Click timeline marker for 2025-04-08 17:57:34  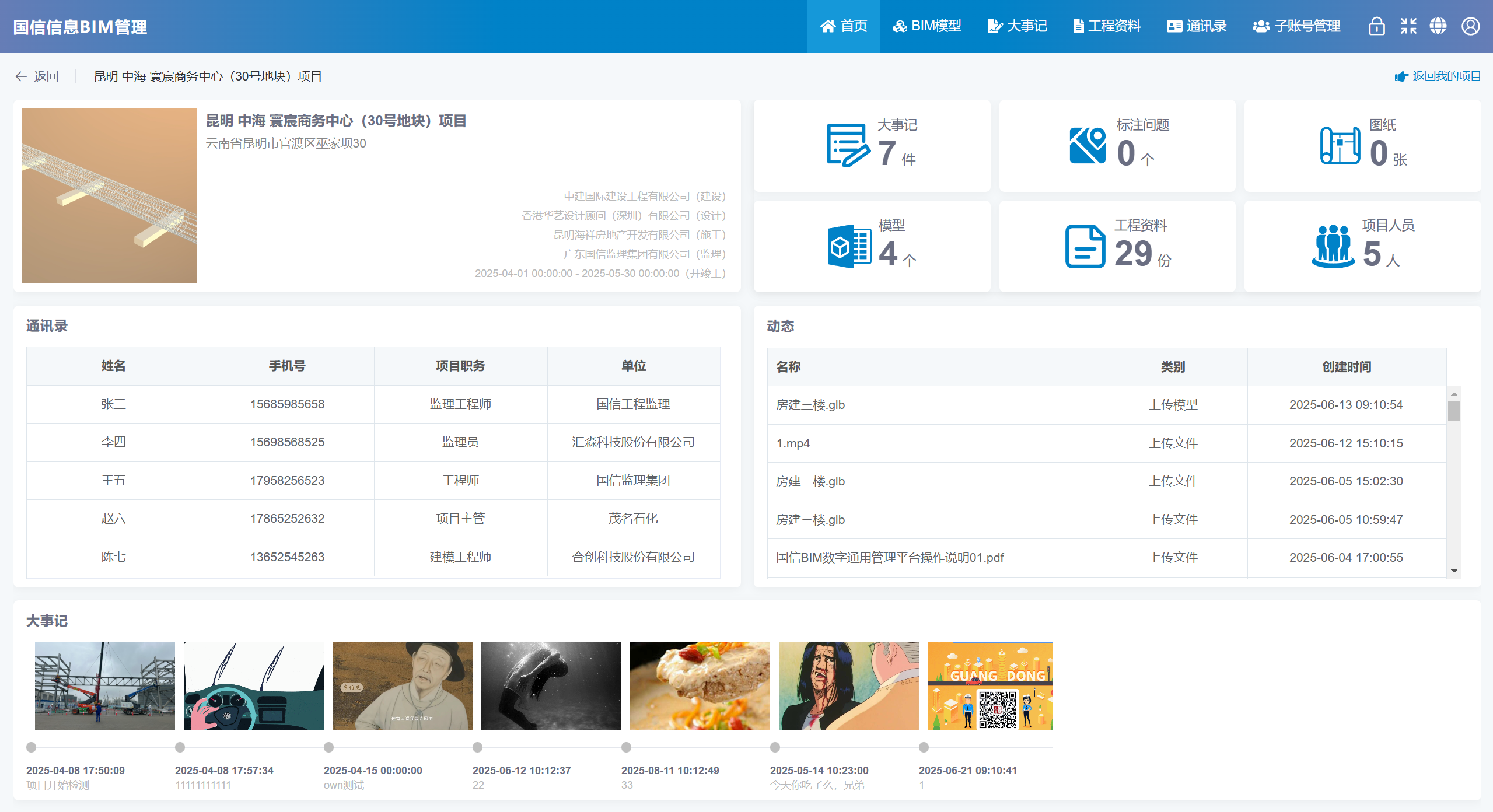coord(180,747)
